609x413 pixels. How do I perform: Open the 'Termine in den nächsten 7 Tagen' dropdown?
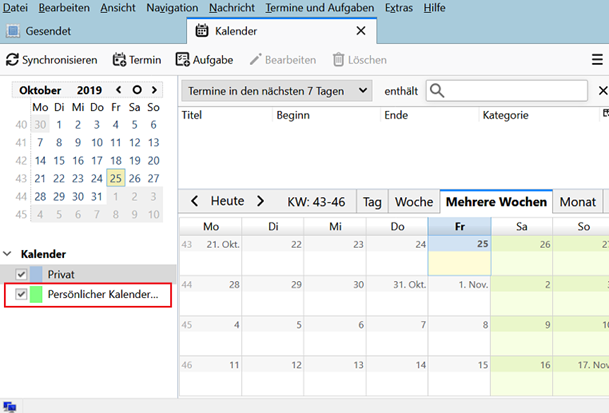[x=278, y=91]
